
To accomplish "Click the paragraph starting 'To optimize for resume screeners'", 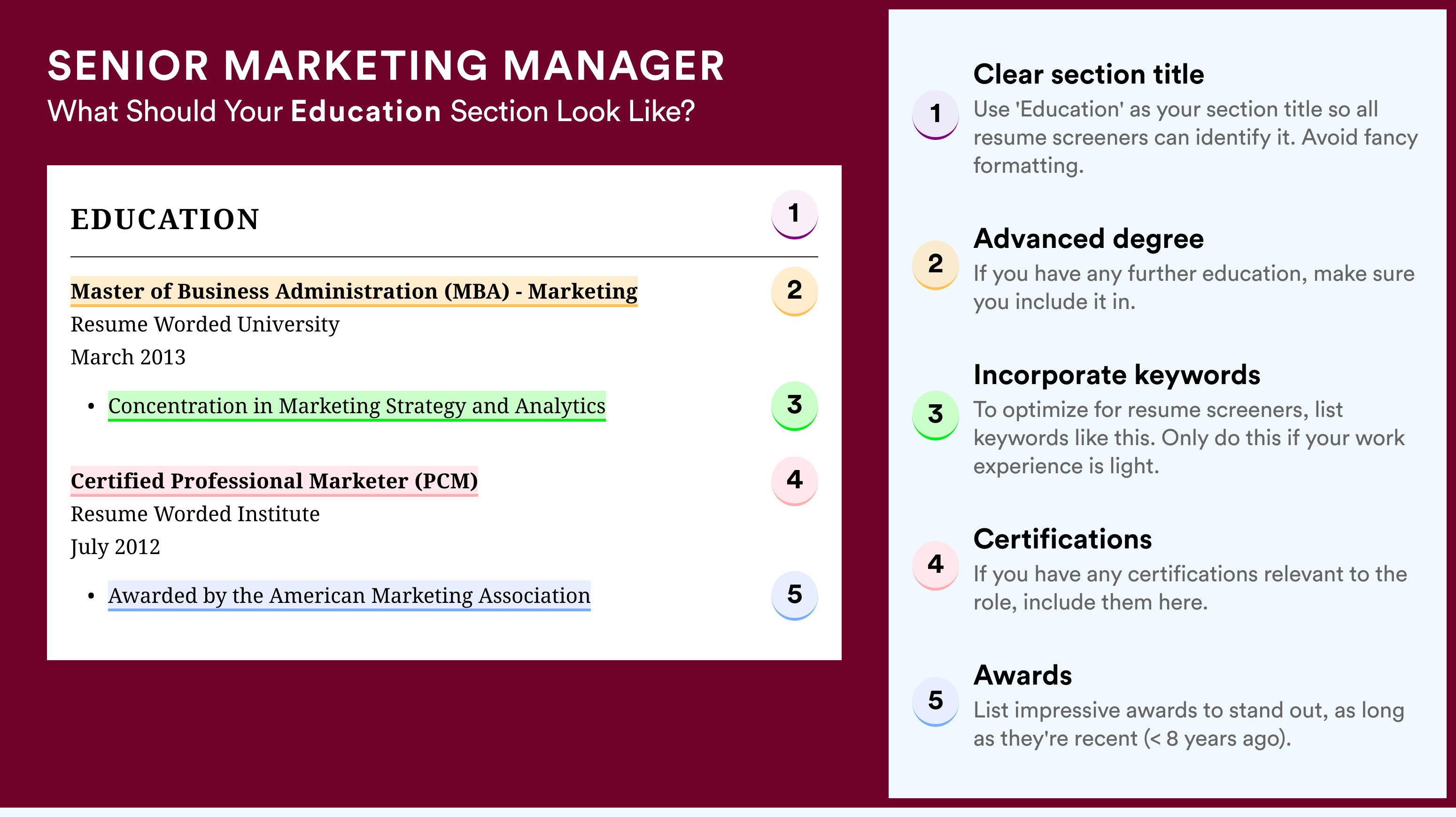I will point(1189,438).
